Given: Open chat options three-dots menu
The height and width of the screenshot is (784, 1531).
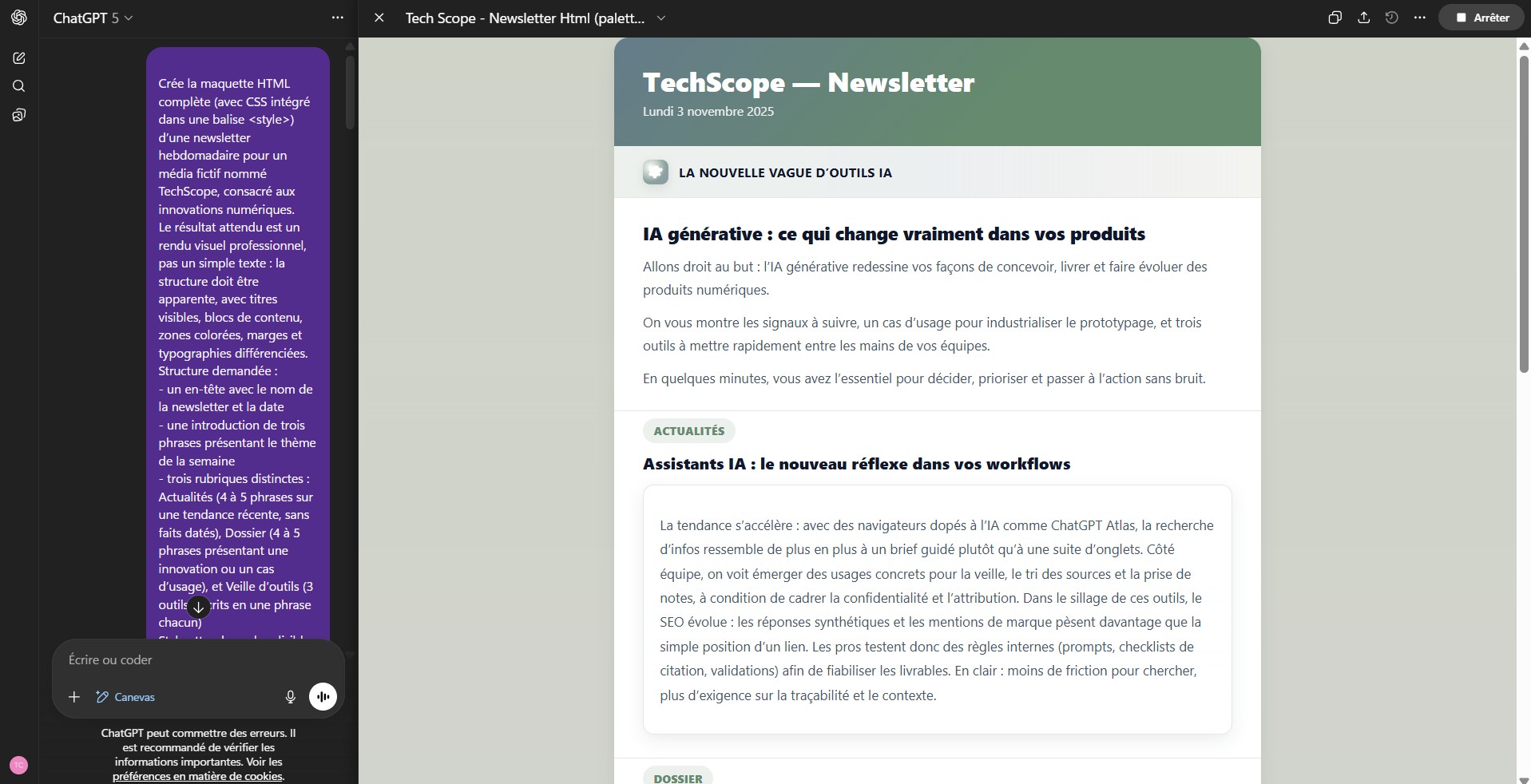Looking at the screenshot, I should tap(337, 18).
